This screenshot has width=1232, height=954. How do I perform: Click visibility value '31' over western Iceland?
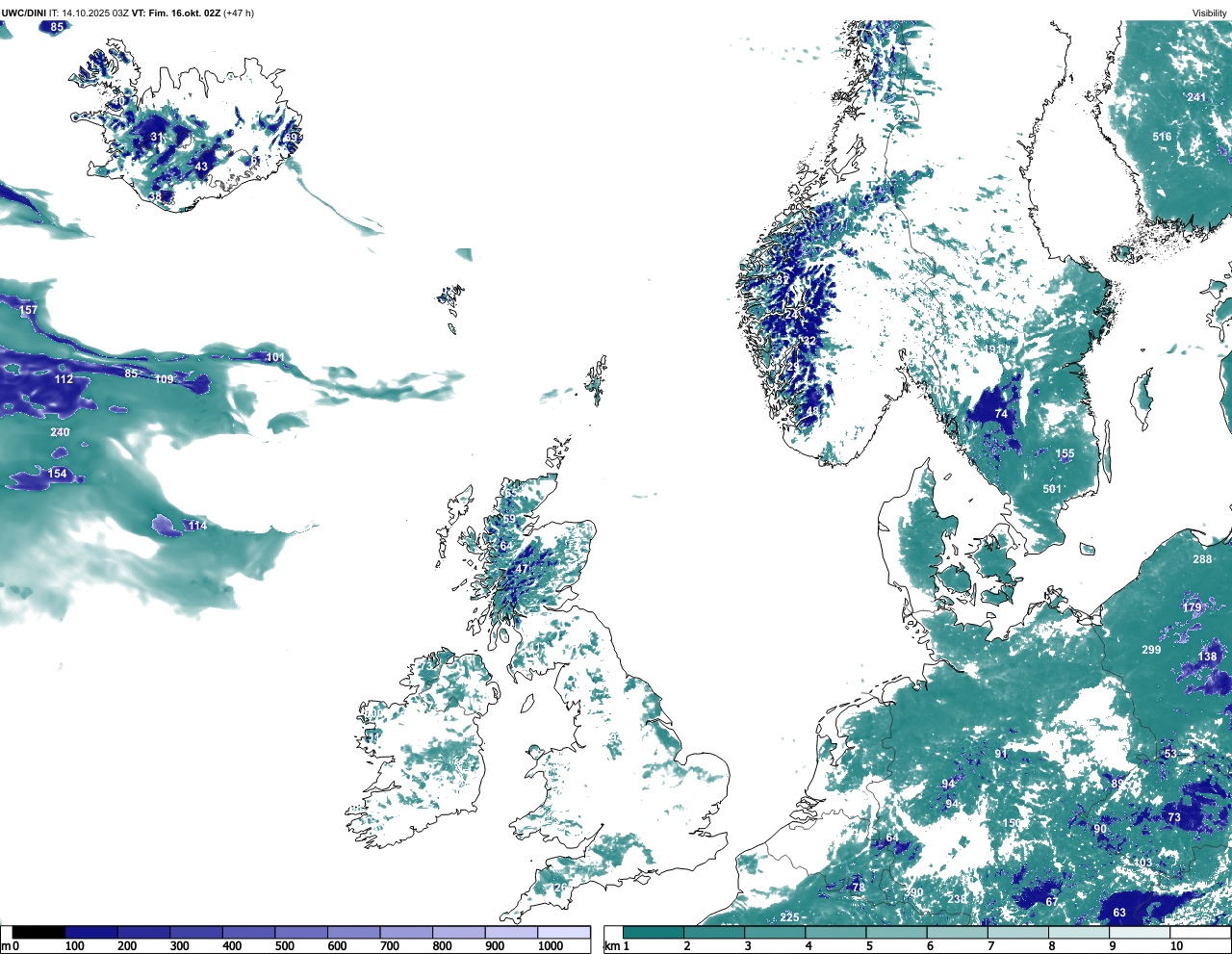point(157,138)
